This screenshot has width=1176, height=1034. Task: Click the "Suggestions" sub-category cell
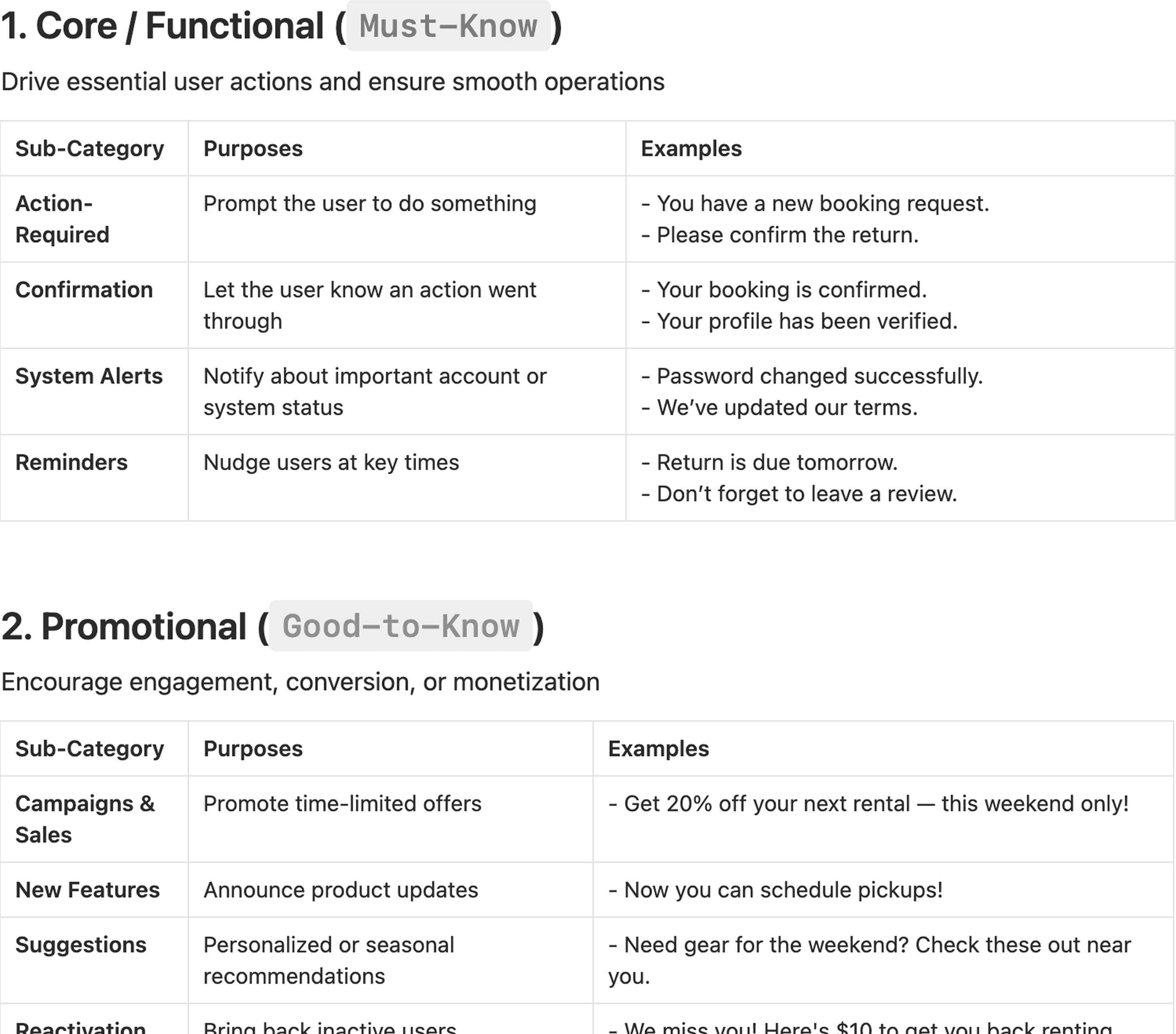[x=81, y=945]
